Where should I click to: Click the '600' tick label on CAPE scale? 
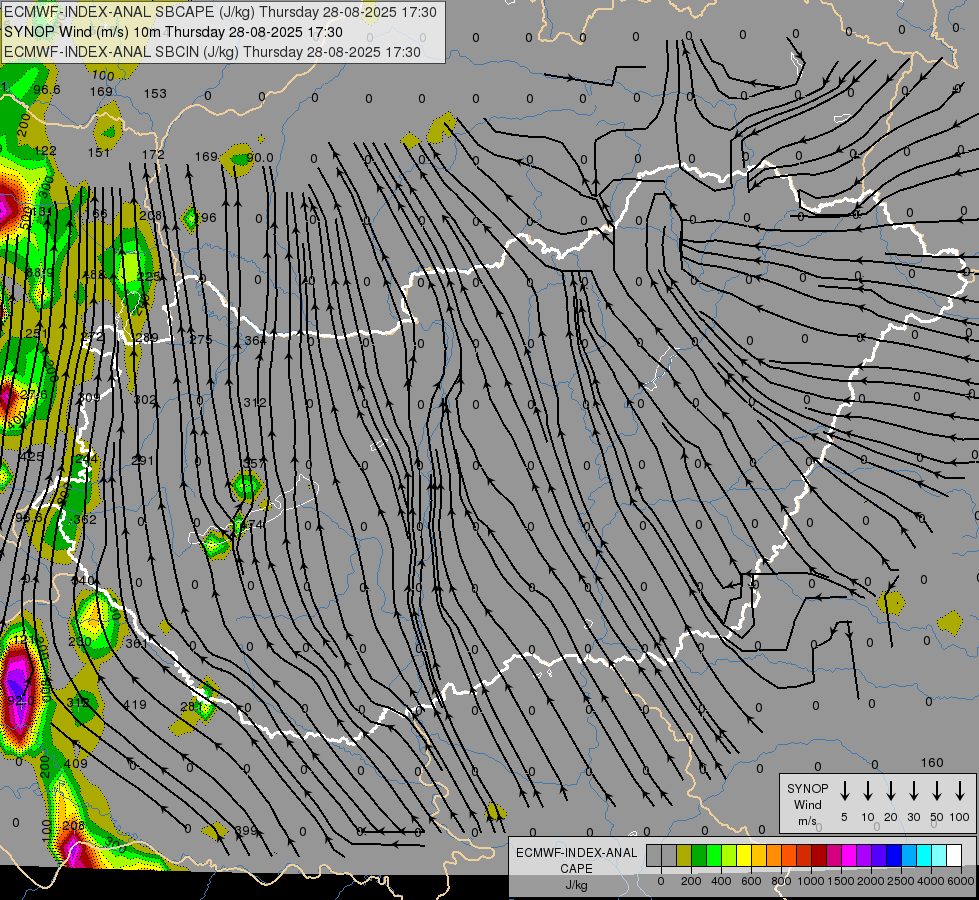[751, 881]
